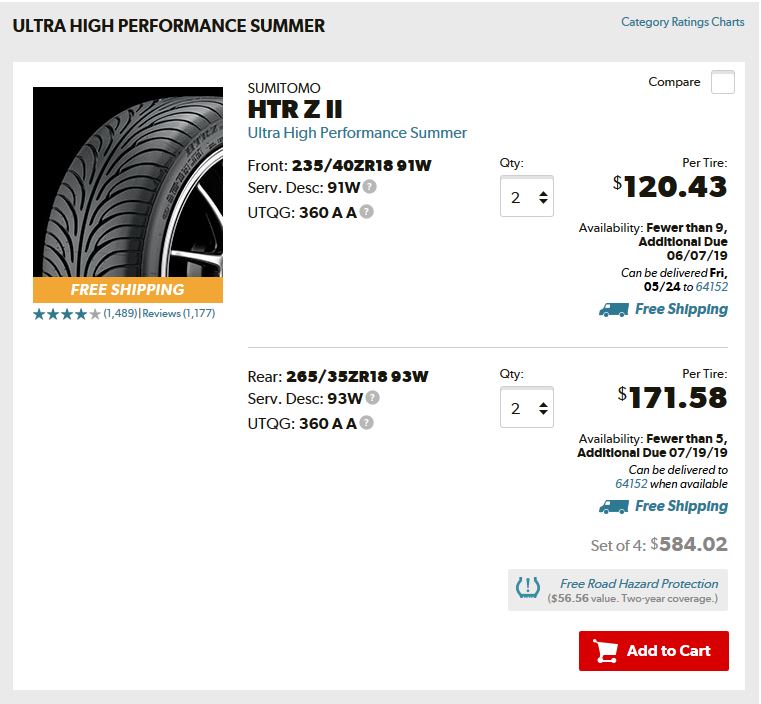
Task: Click the orange FREE SHIPPING banner under the image
Action: 128,290
